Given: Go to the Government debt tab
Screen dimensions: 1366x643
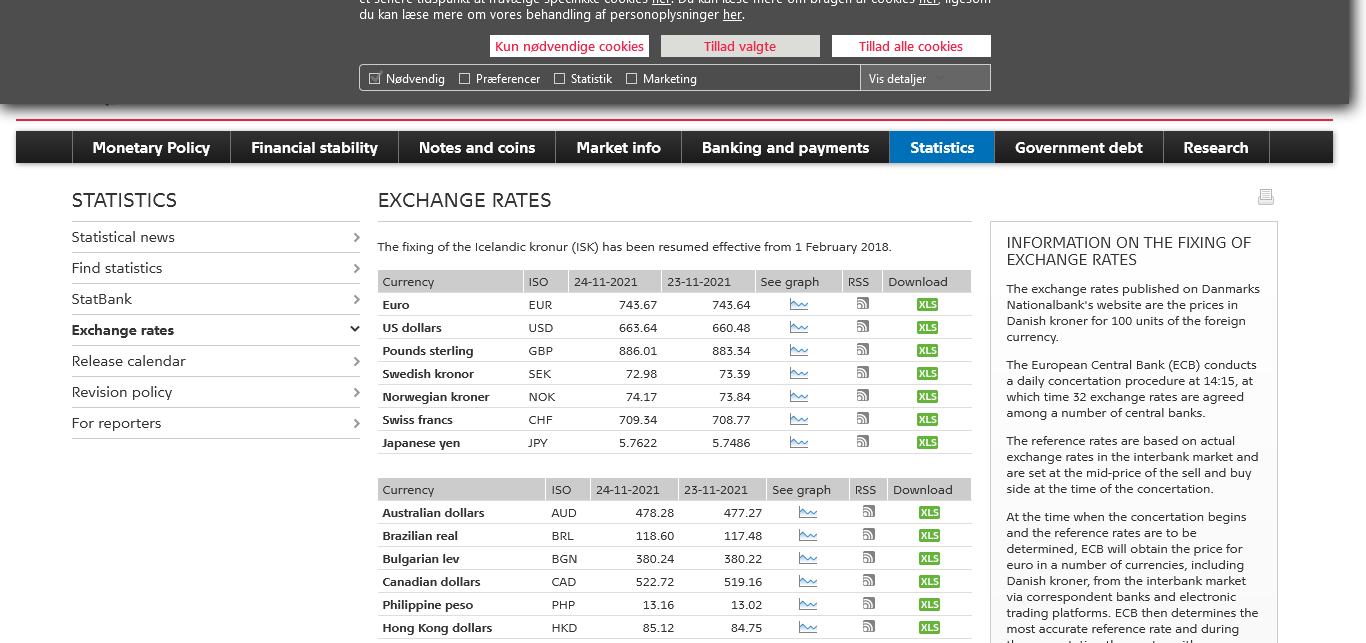Looking at the screenshot, I should (x=1078, y=148).
